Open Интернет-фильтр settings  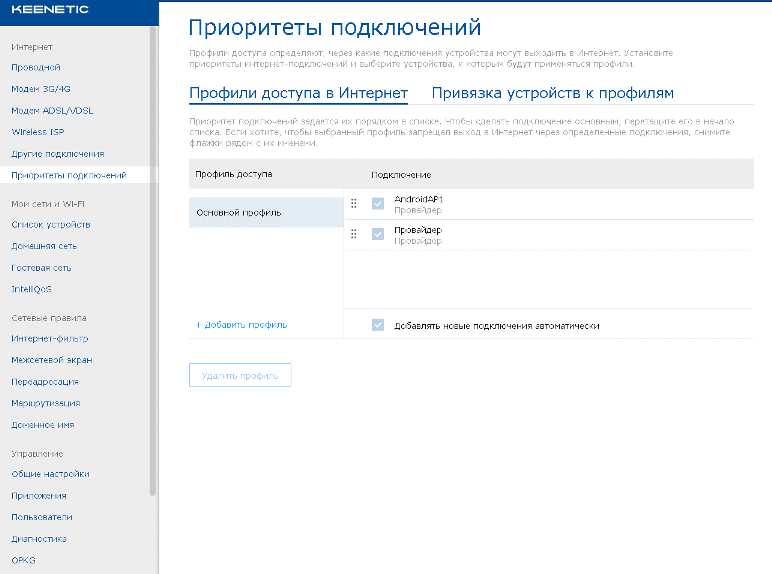click(50, 339)
